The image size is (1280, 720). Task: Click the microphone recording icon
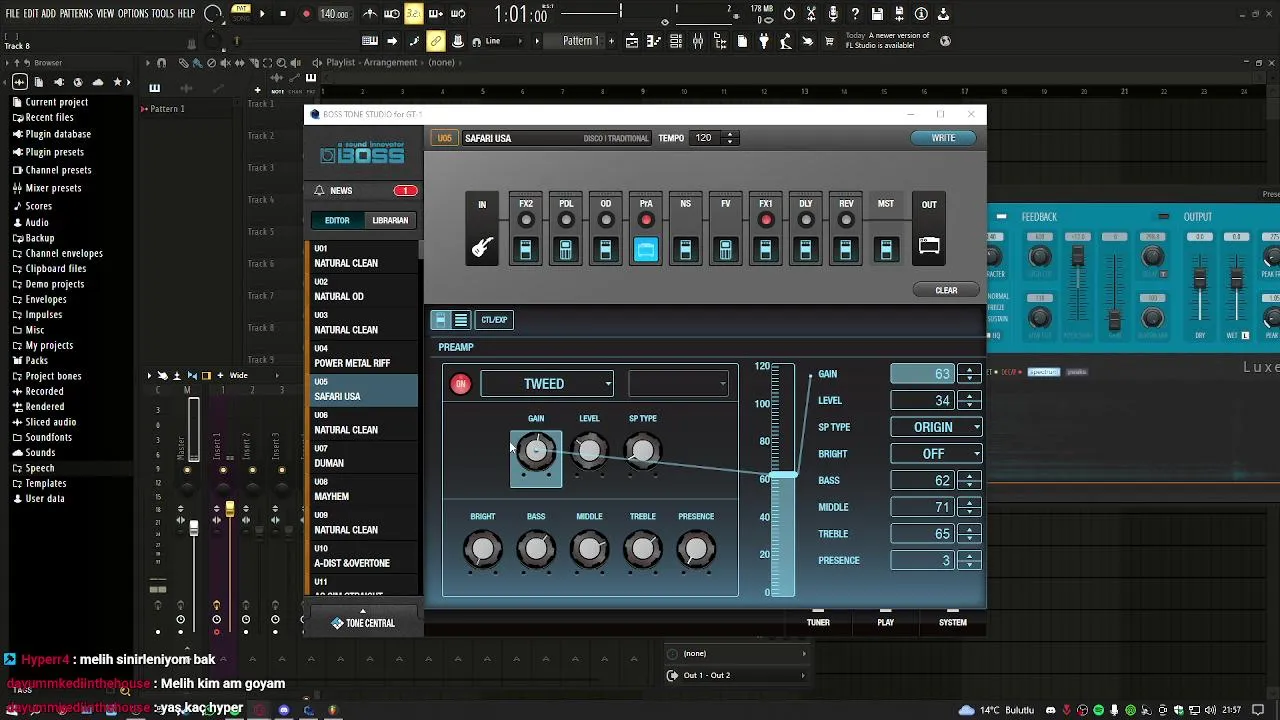833,14
